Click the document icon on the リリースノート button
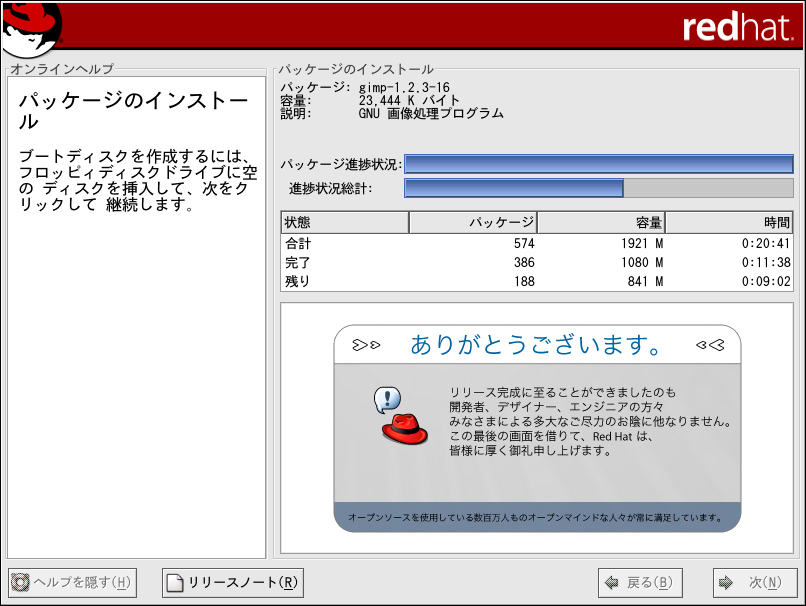 tap(175, 583)
